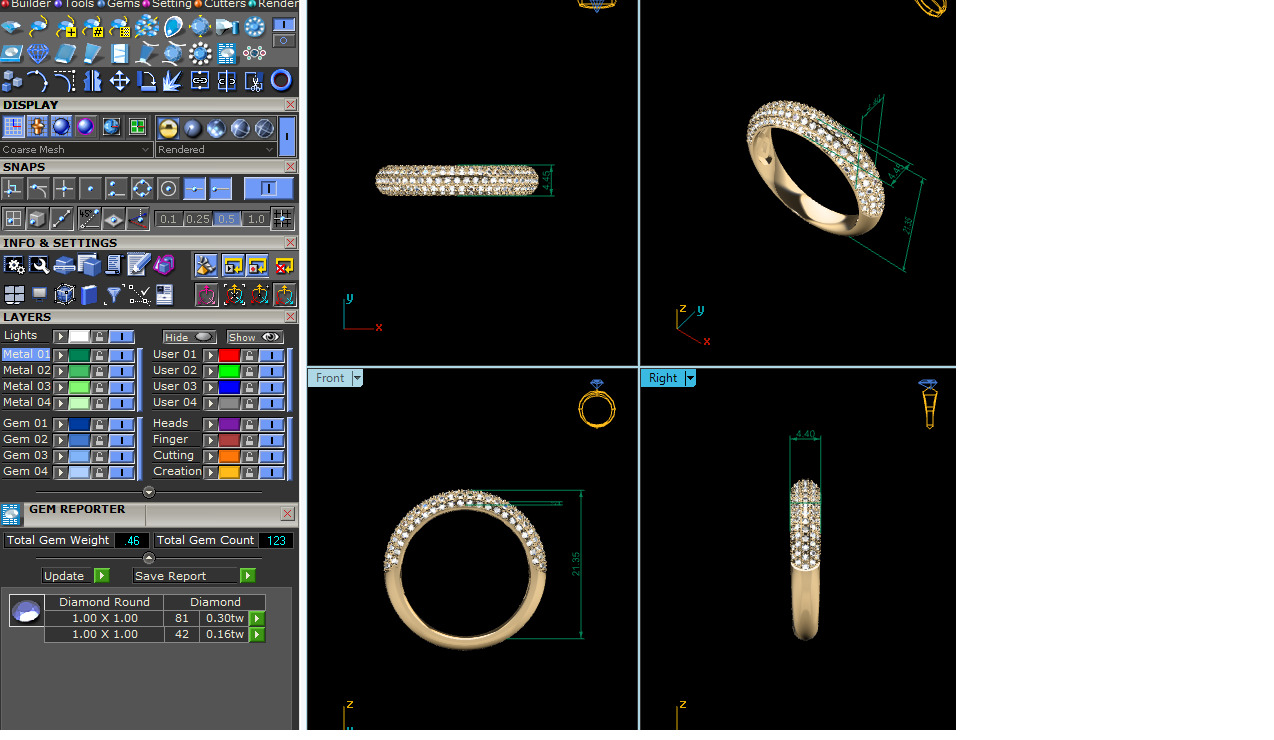The width and height of the screenshot is (1274, 740).
Task: Toggle the grid display icon
Action: point(13,127)
